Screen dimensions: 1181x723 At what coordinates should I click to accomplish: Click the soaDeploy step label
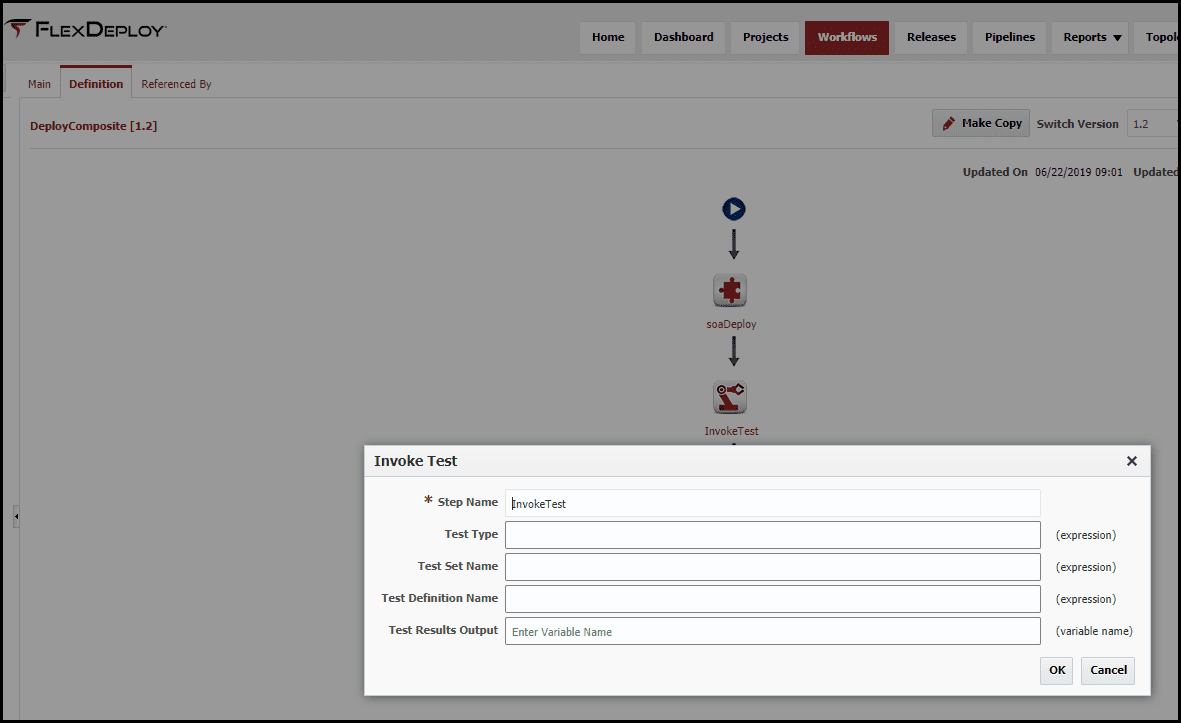[731, 324]
